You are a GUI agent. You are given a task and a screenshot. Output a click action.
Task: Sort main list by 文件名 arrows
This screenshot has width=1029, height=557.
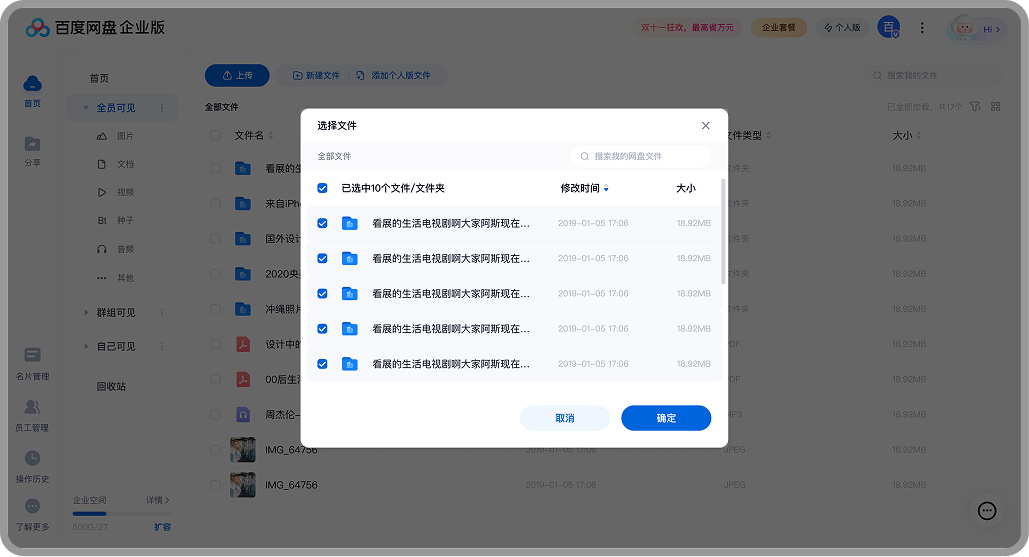(271, 135)
